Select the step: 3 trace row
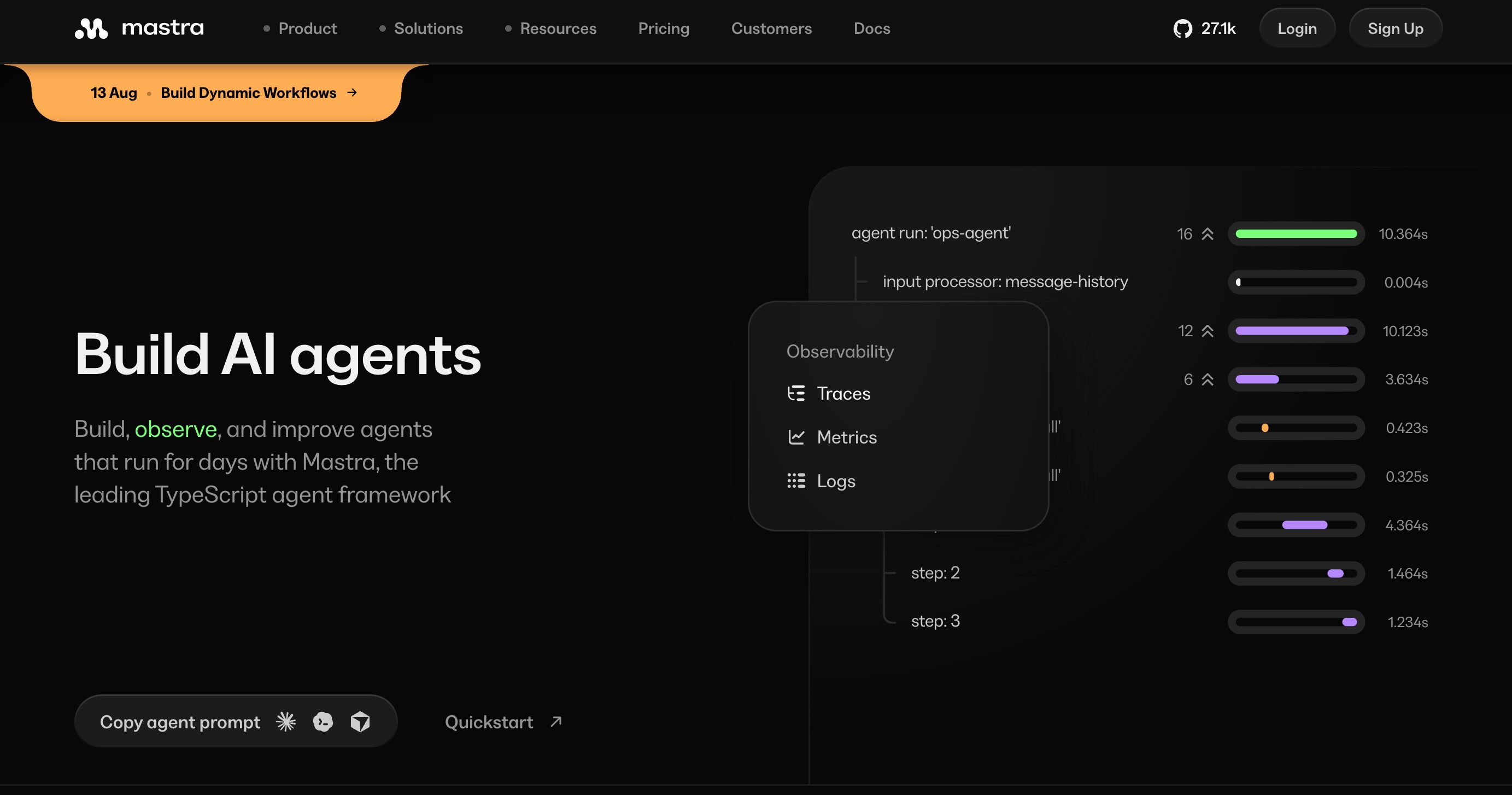The width and height of the screenshot is (1512, 795). 935,621
